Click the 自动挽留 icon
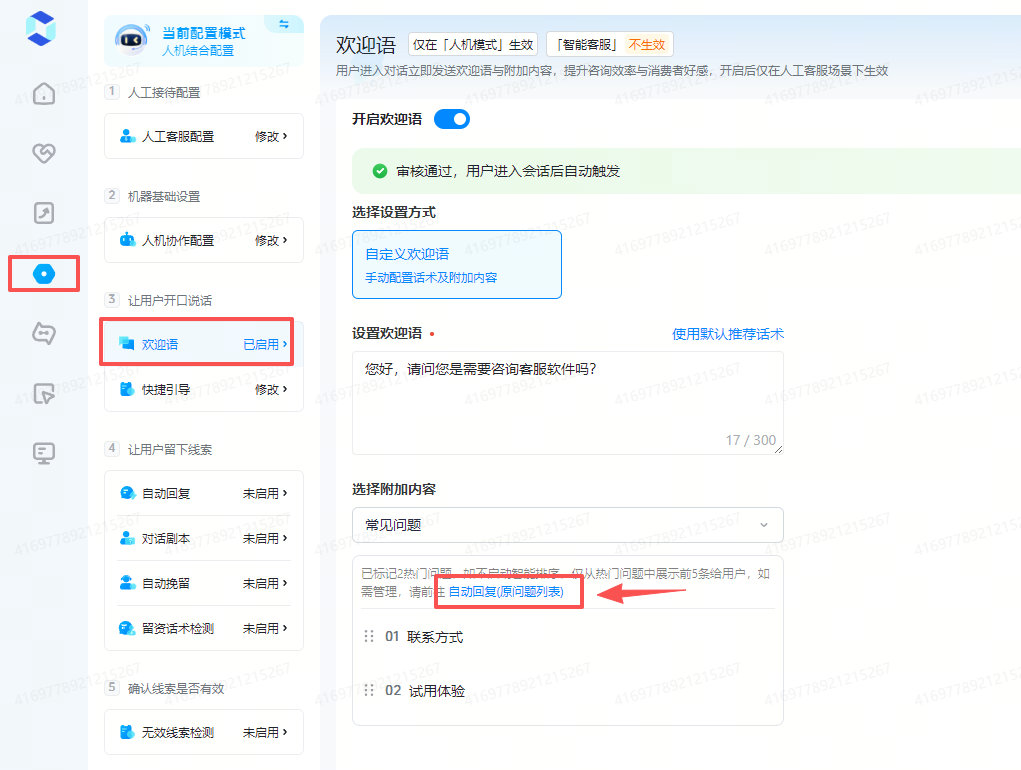This screenshot has height=770, width=1021. tap(128, 583)
